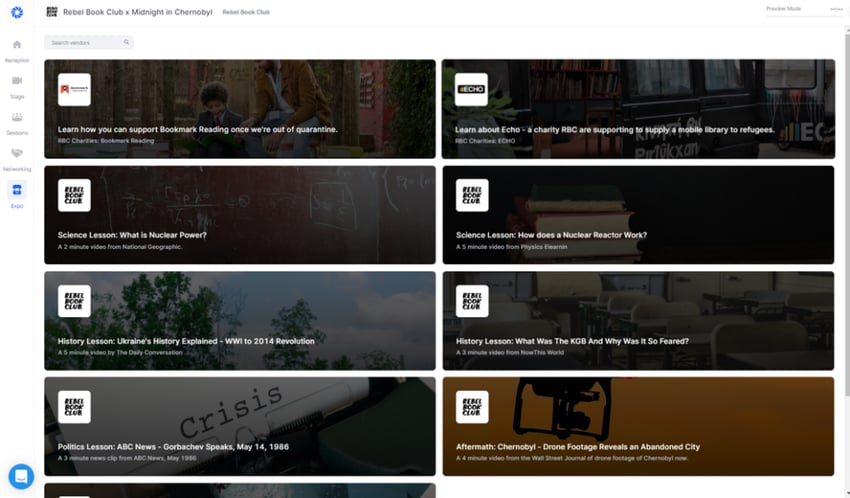Open Gorbachev Speaks politics lesson card

tap(240, 426)
